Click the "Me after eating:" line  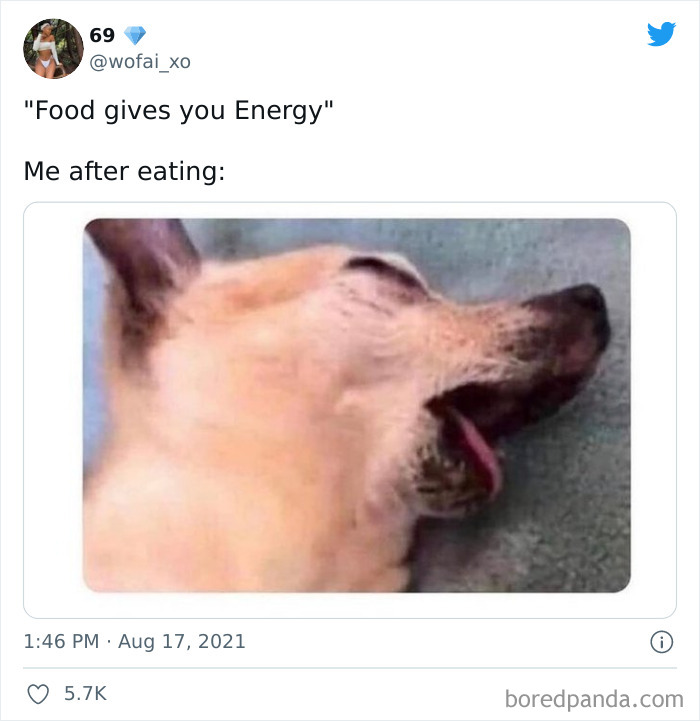click(124, 172)
